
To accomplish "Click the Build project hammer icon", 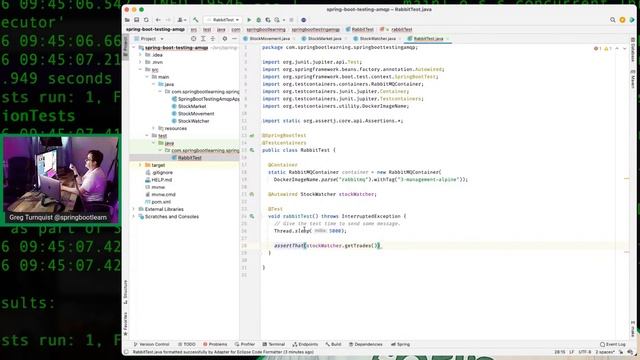I will coord(196,20).
